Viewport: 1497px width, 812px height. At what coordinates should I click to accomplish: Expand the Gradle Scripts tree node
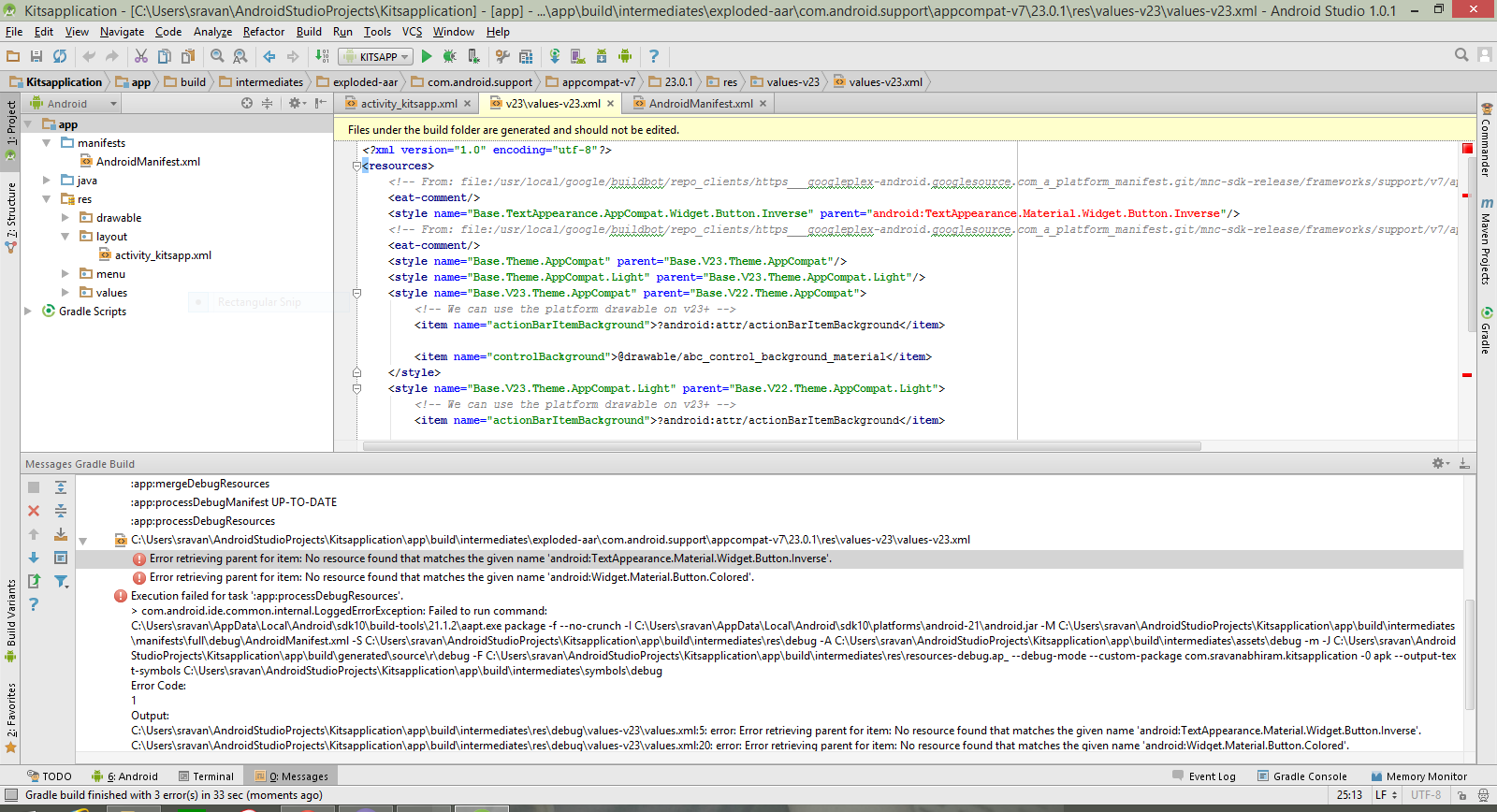pyautogui.click(x=28, y=312)
